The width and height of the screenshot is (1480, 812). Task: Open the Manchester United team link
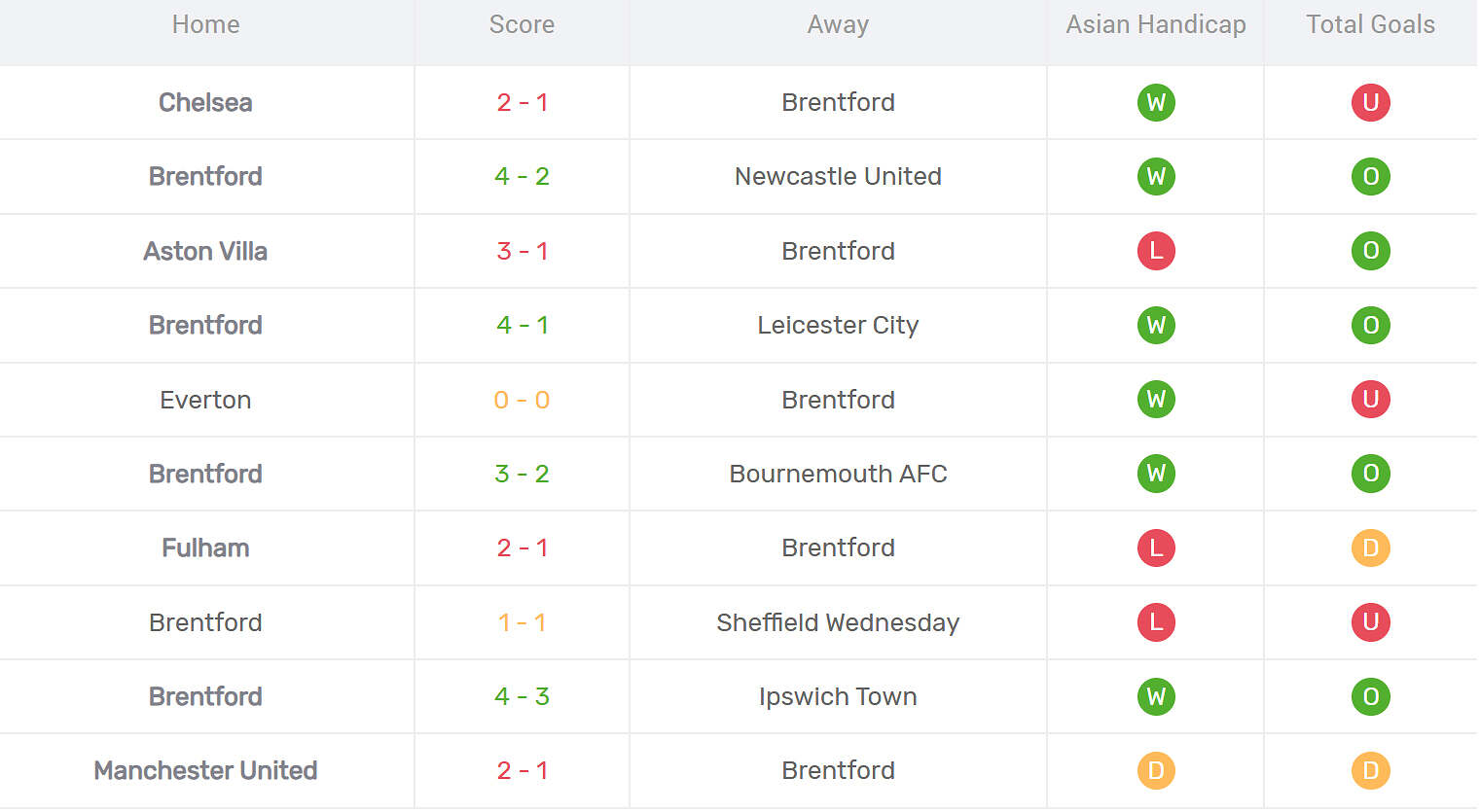(205, 770)
